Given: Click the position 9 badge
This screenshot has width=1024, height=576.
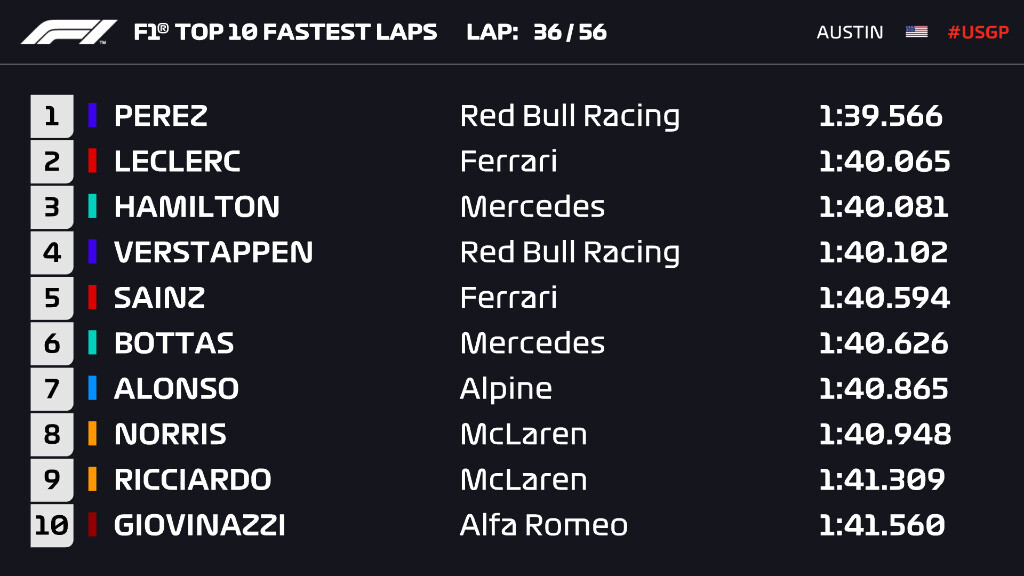Looking at the screenshot, I should click(x=52, y=480).
